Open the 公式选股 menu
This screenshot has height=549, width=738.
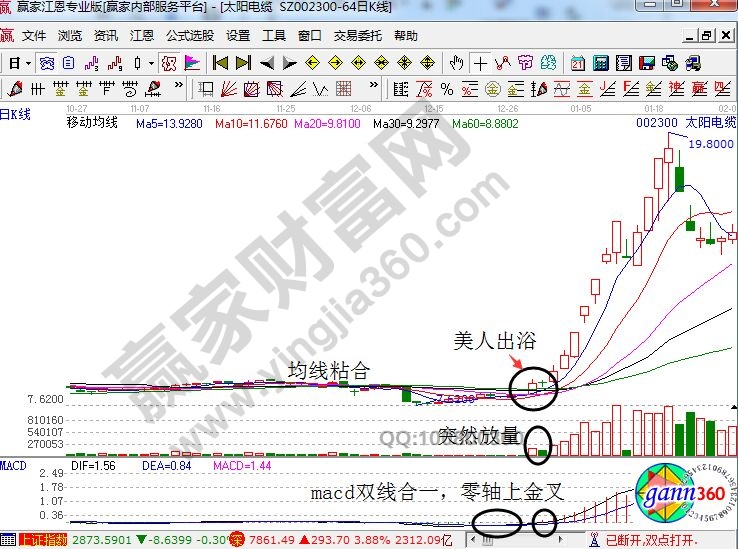[x=190, y=36]
